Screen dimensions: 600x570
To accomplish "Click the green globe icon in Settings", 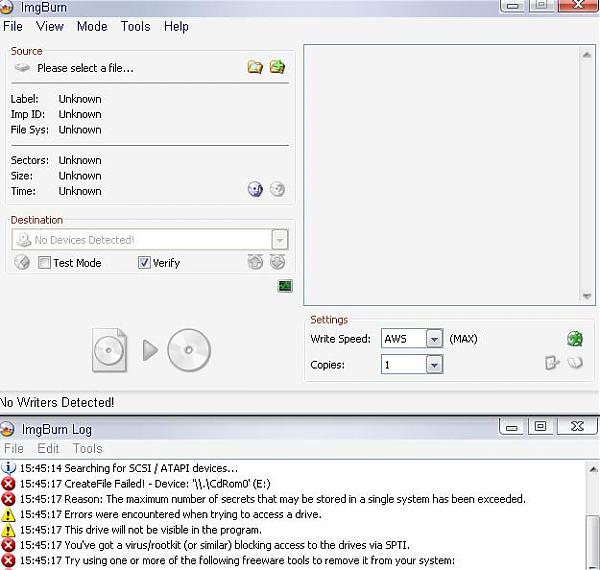I will click(575, 339).
